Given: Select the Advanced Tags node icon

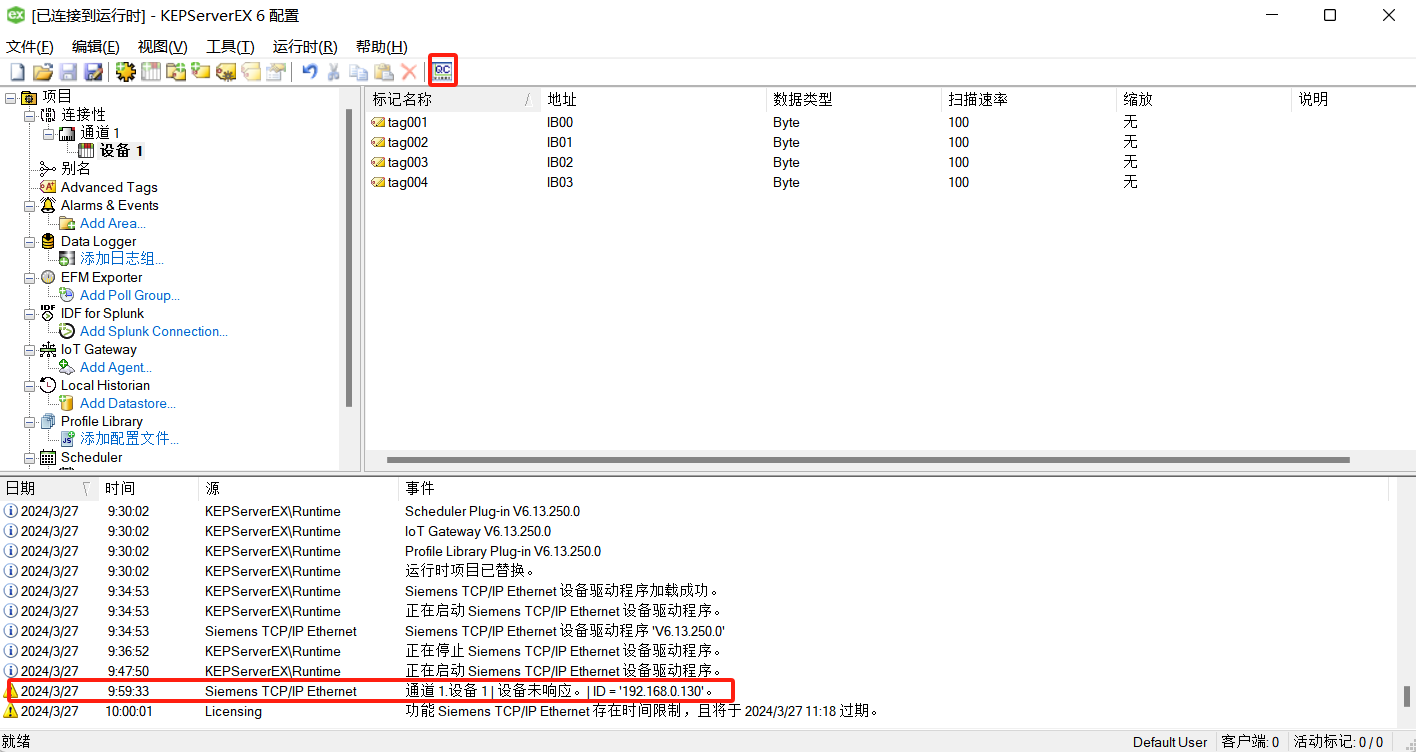Looking at the screenshot, I should point(48,187).
